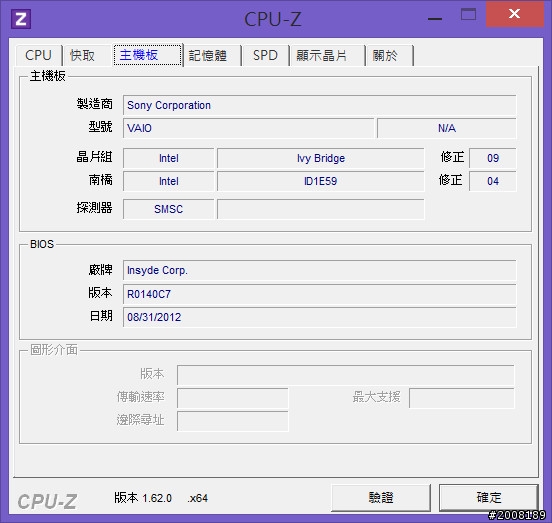Click the N/A model revision field
Viewport: 552px width, 523px height.
tap(446, 128)
